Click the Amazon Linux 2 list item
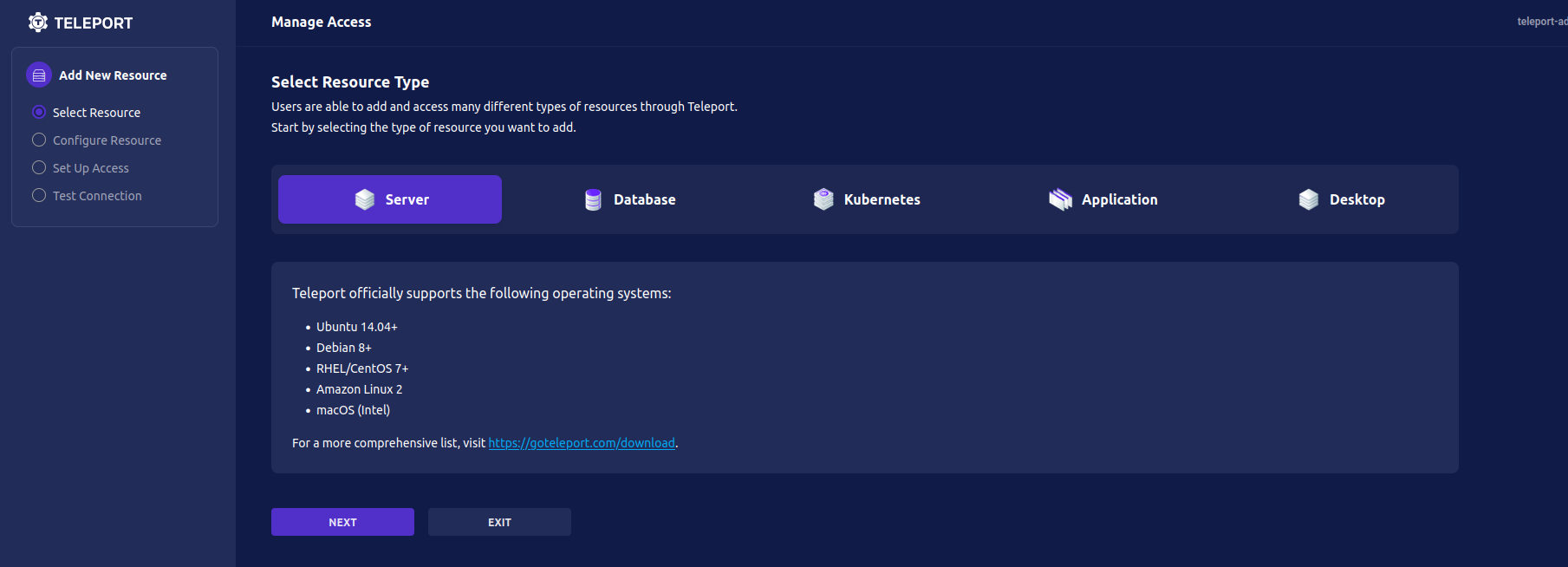 [x=359, y=389]
